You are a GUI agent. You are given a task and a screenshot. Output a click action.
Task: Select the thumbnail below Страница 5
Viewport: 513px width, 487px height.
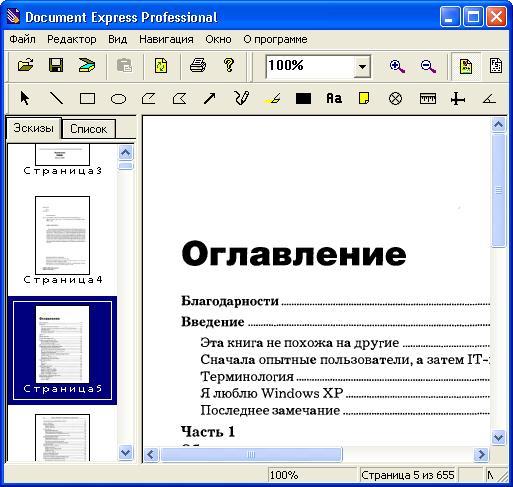[x=62, y=437]
